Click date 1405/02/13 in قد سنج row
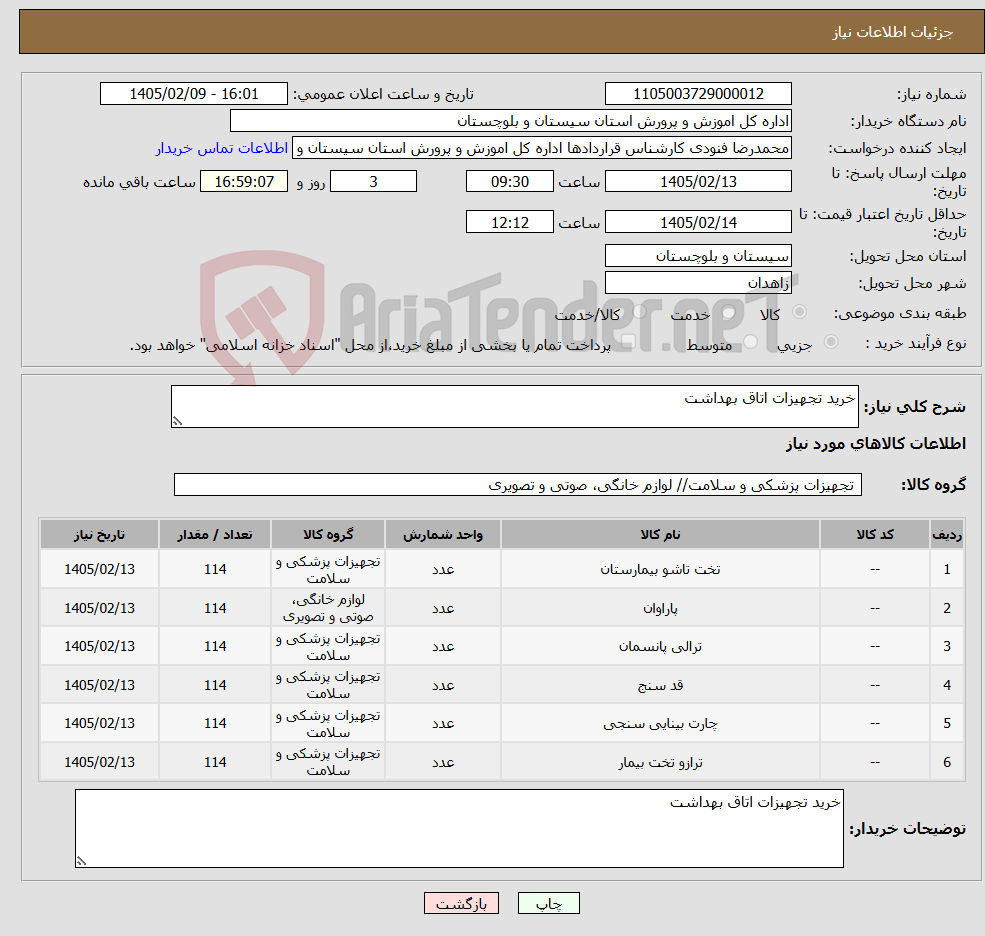The image size is (985, 936). click(x=99, y=685)
